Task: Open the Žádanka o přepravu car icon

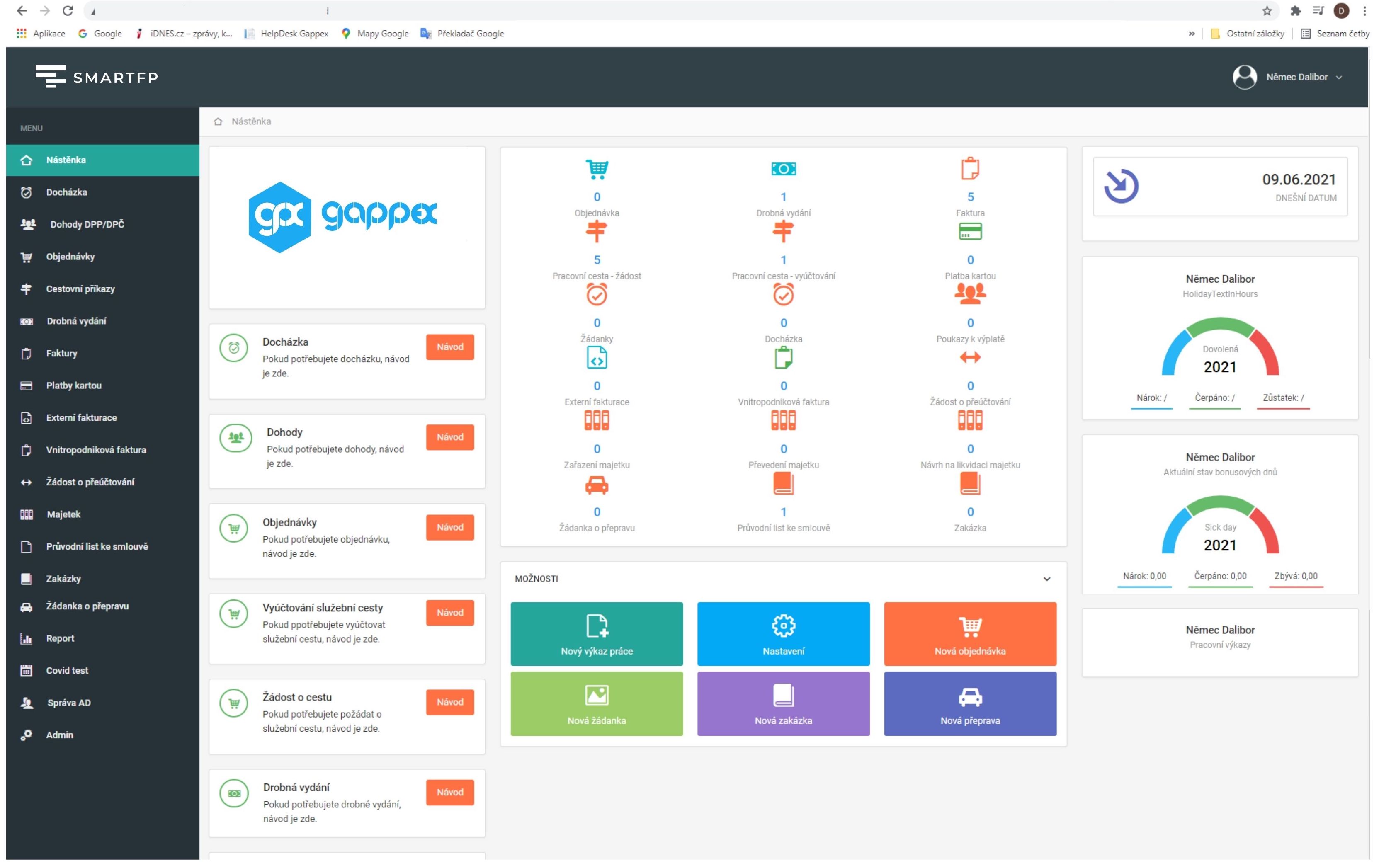Action: (x=597, y=485)
